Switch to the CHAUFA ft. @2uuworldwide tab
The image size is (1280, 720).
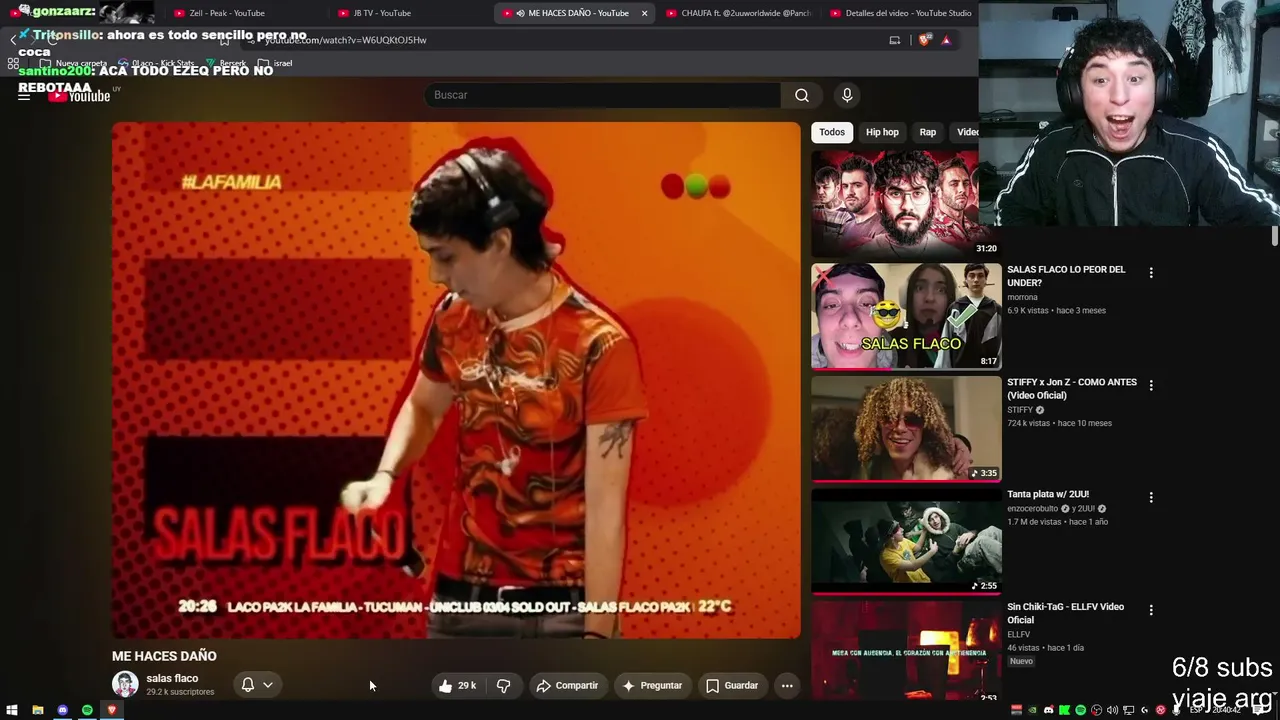[738, 13]
